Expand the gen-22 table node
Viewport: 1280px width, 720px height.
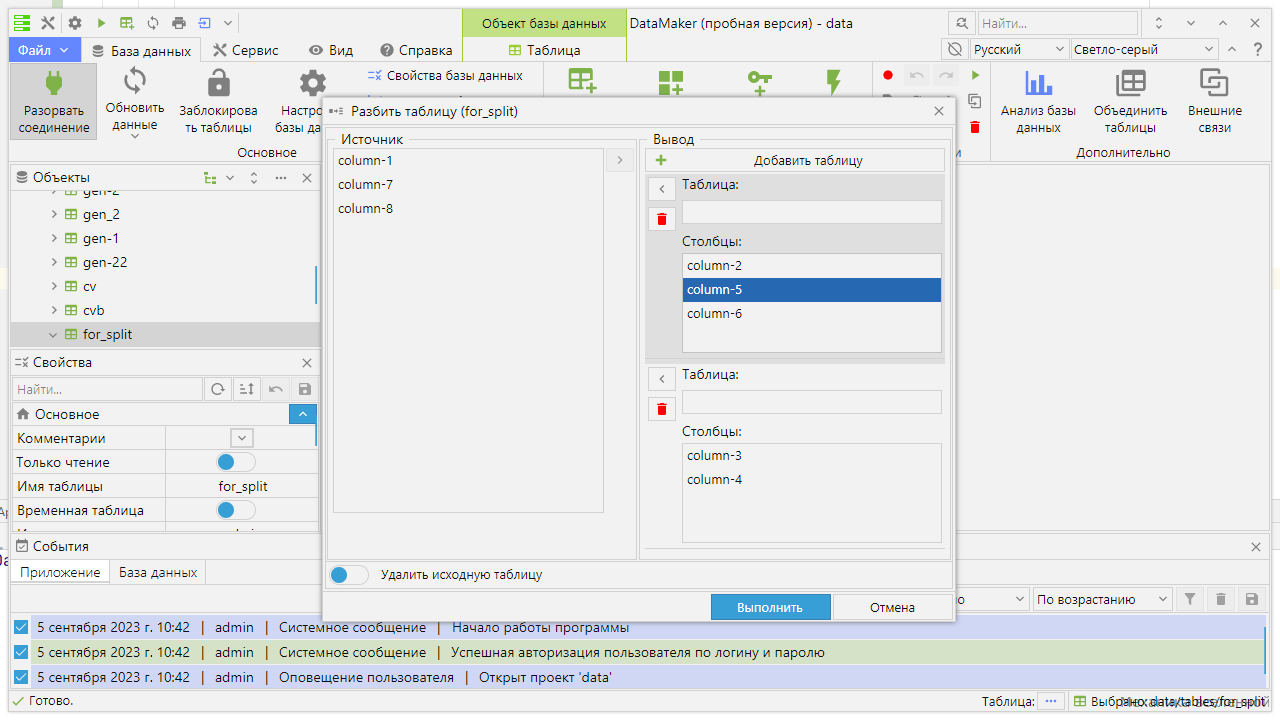54,262
